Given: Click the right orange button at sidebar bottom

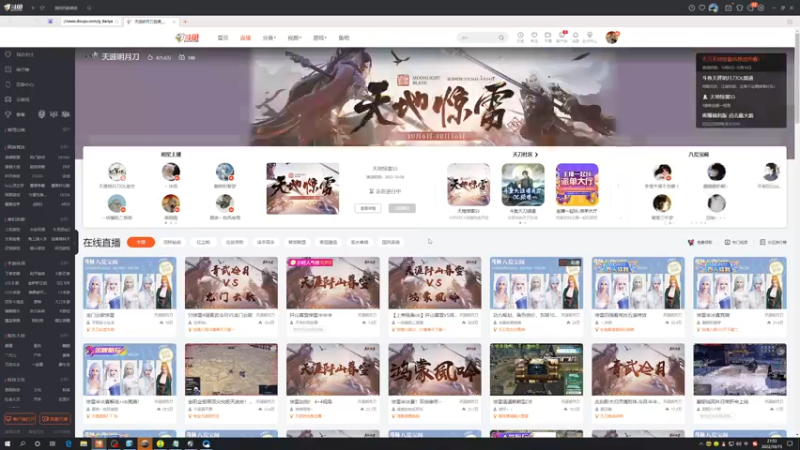Looking at the screenshot, I should pyautogui.click(x=55, y=419).
